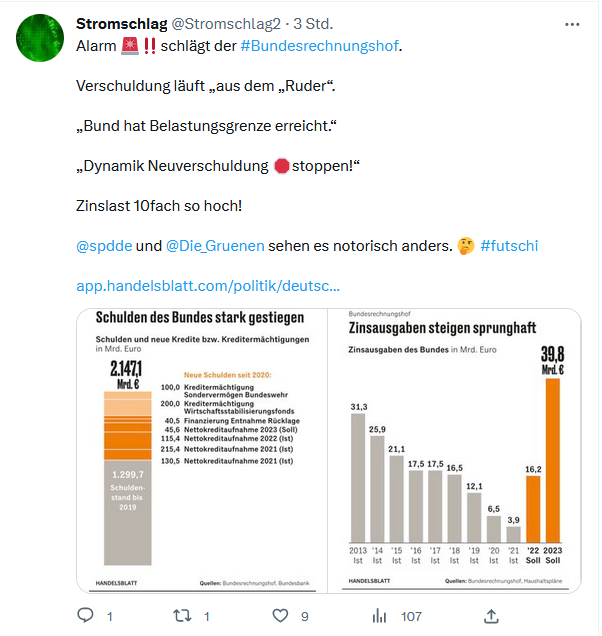Visit the @Die_Gruenen mention
Image resolution: width=602 pixels, height=636 pixels.
[215, 246]
